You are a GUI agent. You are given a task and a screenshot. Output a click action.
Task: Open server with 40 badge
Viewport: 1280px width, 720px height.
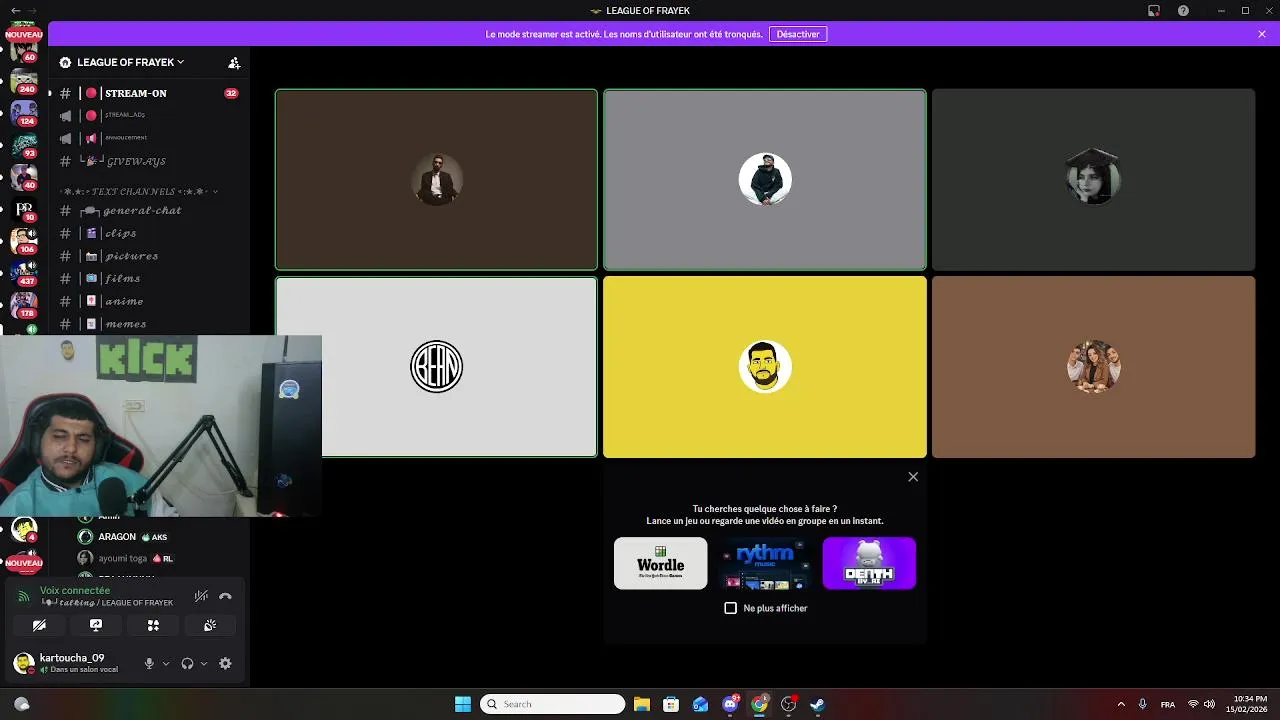click(x=24, y=177)
